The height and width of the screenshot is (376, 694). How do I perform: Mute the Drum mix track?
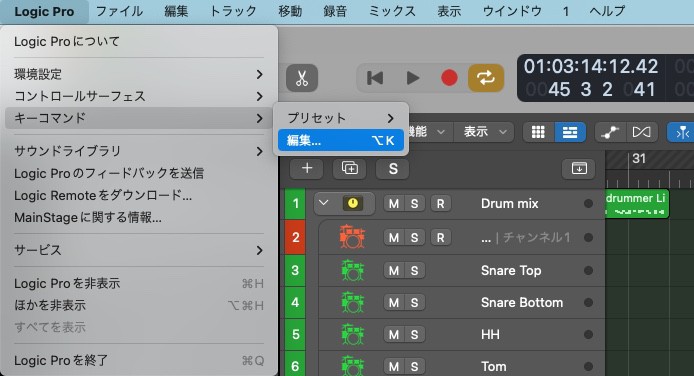coord(393,203)
